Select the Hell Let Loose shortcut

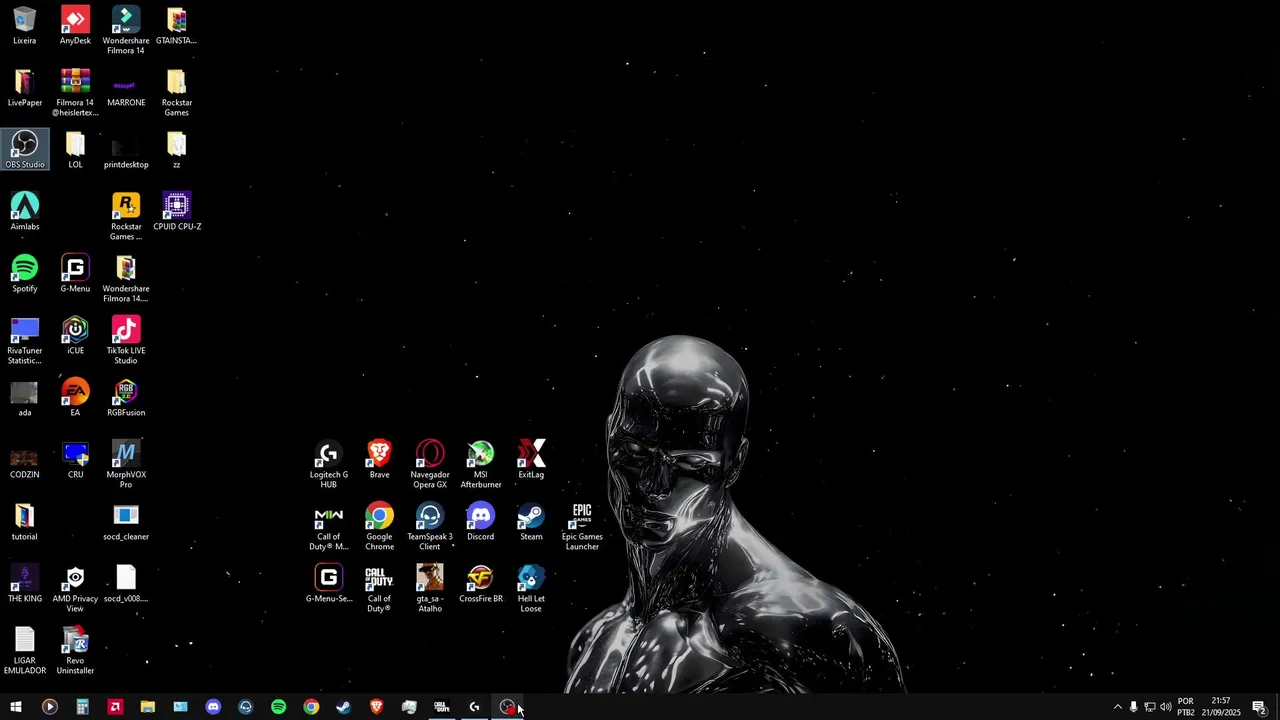tap(531, 589)
